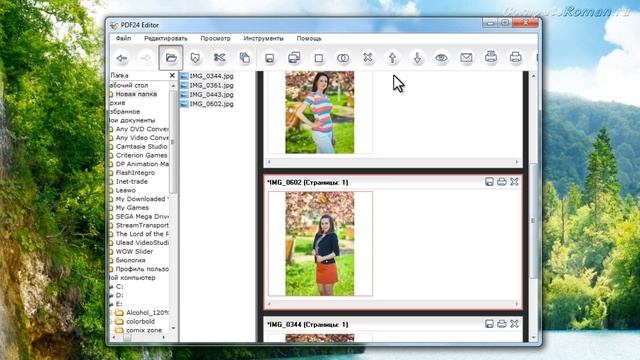Collapse the E: drive node

111,304
